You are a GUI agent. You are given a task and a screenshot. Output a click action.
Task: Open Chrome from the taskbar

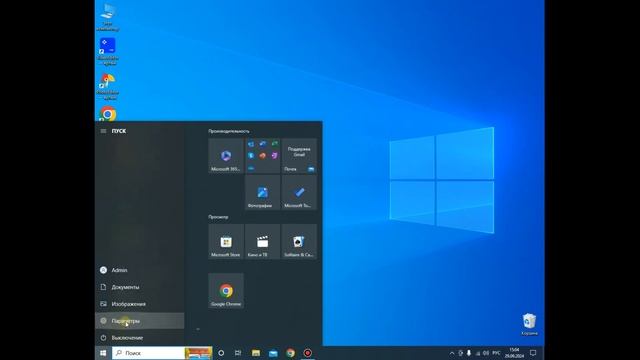[x=290, y=353]
